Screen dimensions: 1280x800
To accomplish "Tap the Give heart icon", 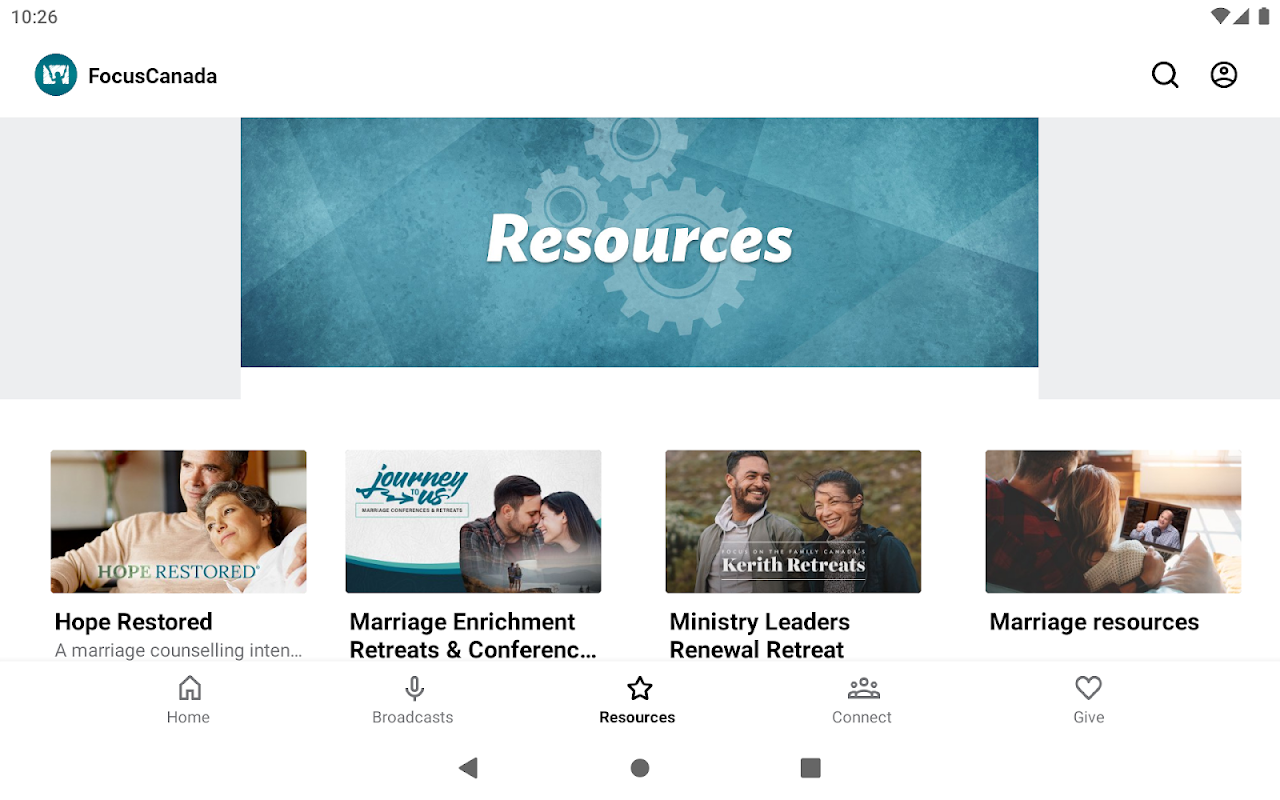I will 1088,688.
